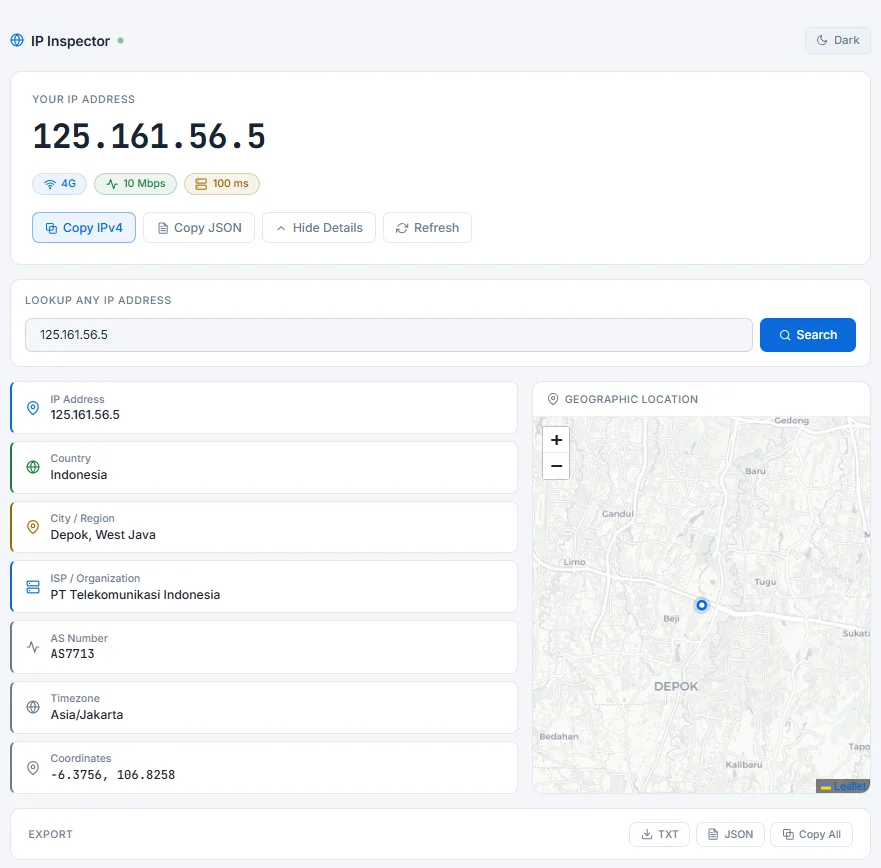Collapse info with Hide Details
881x868 pixels.
tap(319, 228)
